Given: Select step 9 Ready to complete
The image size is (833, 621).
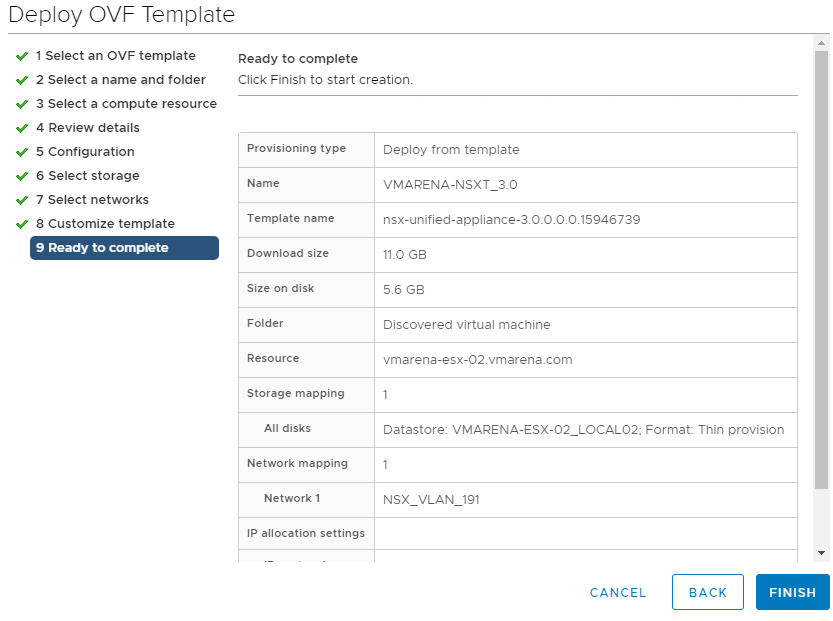Looking at the screenshot, I should click(124, 248).
